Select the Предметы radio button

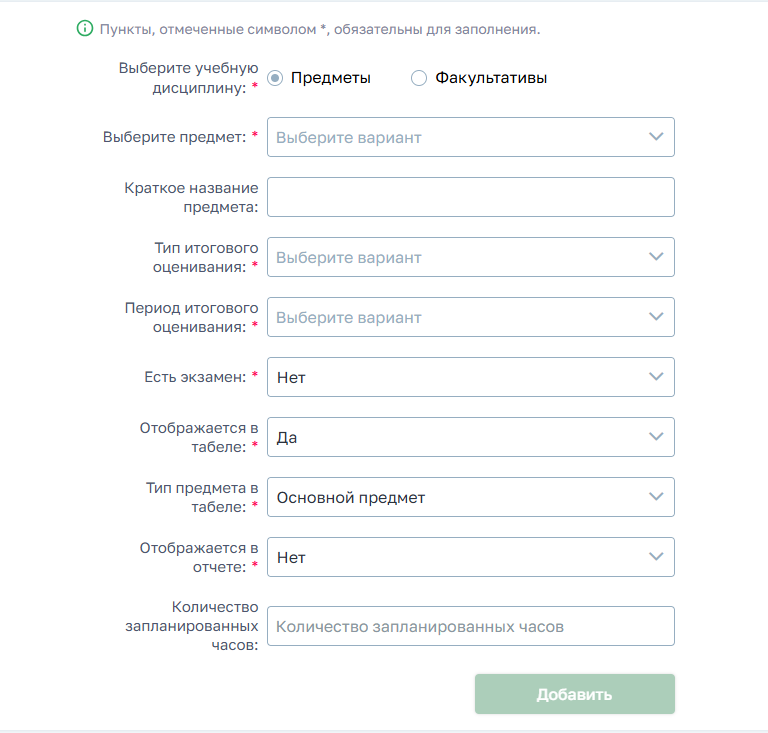[x=275, y=78]
